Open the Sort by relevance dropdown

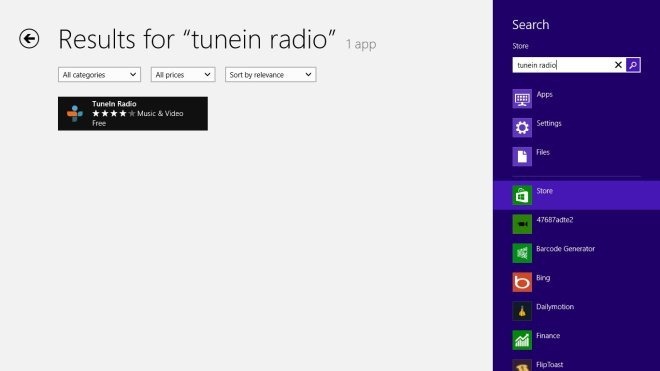tap(271, 75)
